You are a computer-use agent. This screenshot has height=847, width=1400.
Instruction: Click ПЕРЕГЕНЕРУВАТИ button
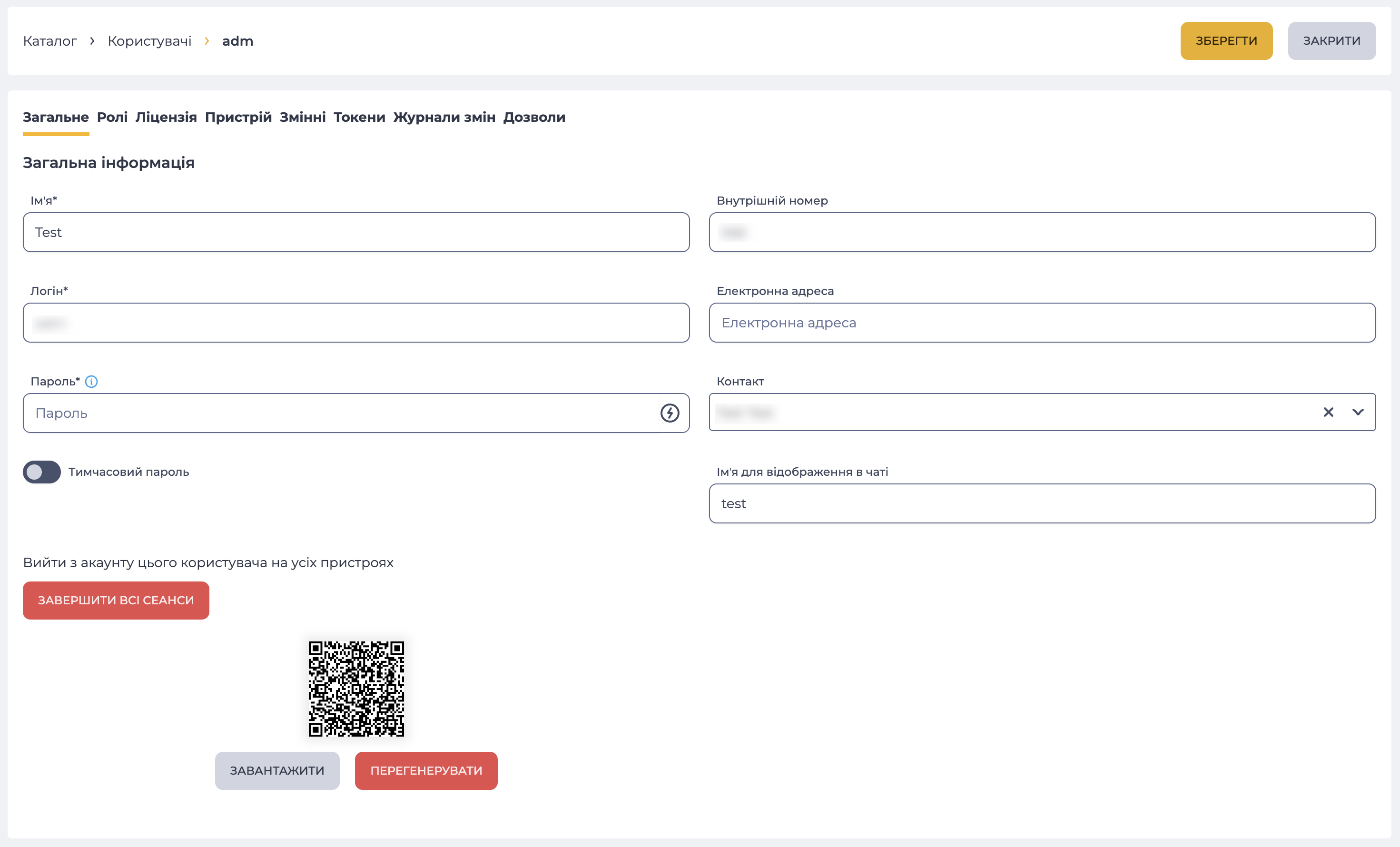(x=426, y=771)
